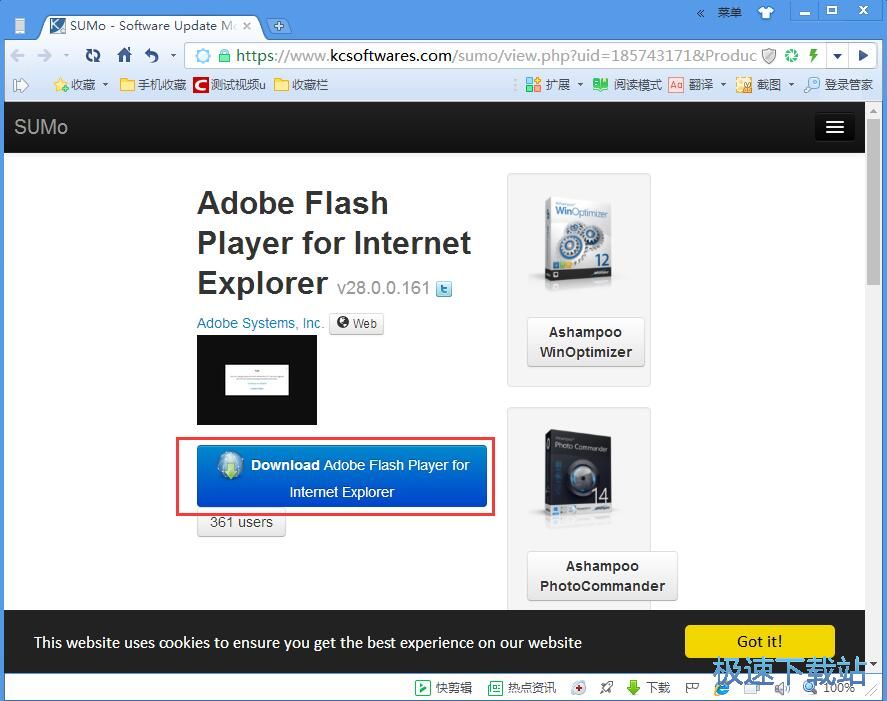Click the undo closed tab icon
The height and width of the screenshot is (701, 887).
(x=152, y=55)
